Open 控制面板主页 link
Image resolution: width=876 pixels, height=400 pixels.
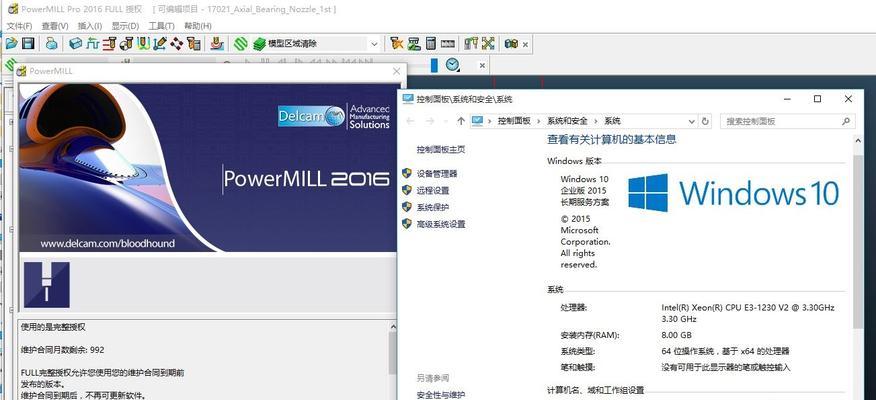pos(441,150)
